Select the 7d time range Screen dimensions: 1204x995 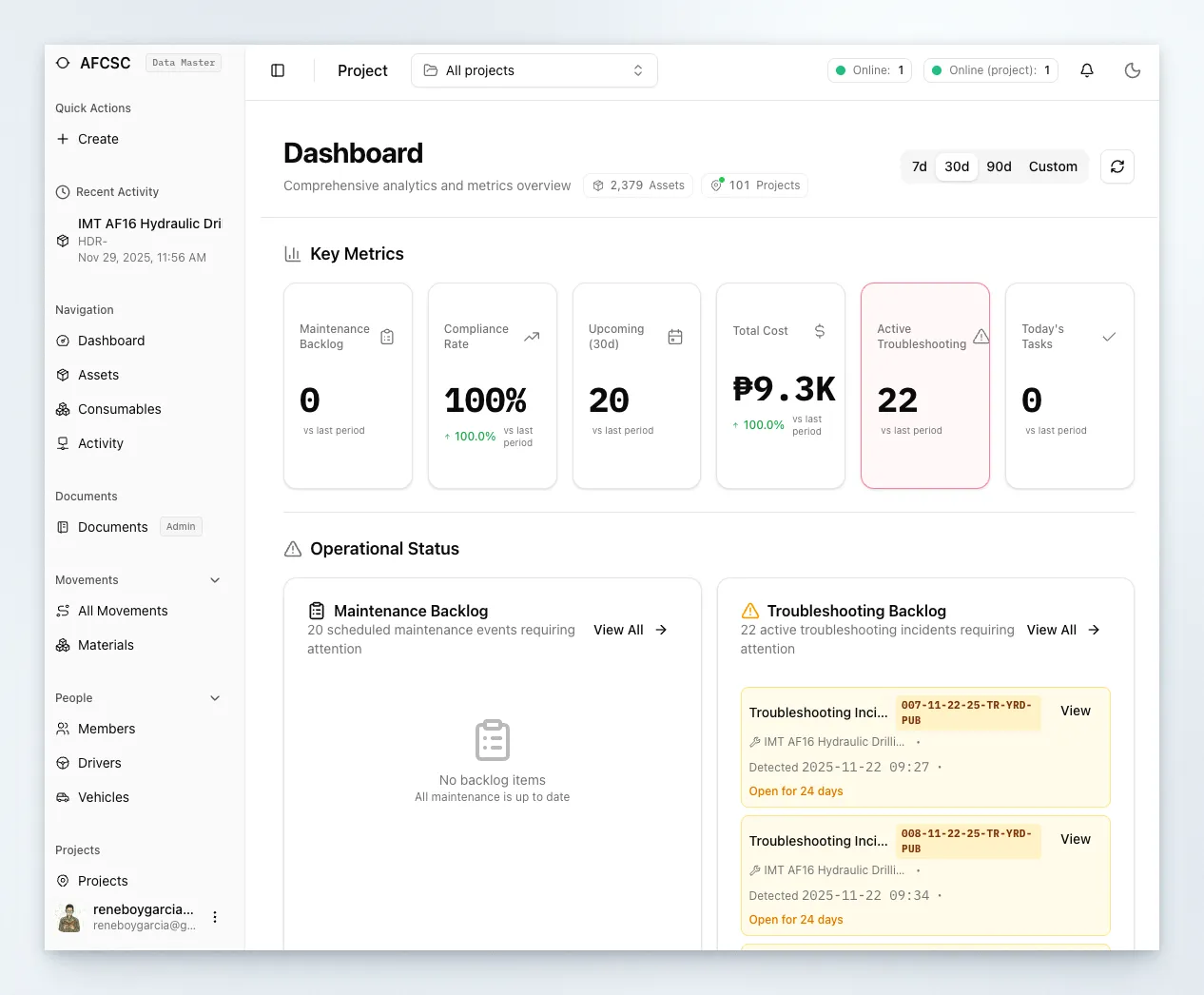click(x=919, y=166)
